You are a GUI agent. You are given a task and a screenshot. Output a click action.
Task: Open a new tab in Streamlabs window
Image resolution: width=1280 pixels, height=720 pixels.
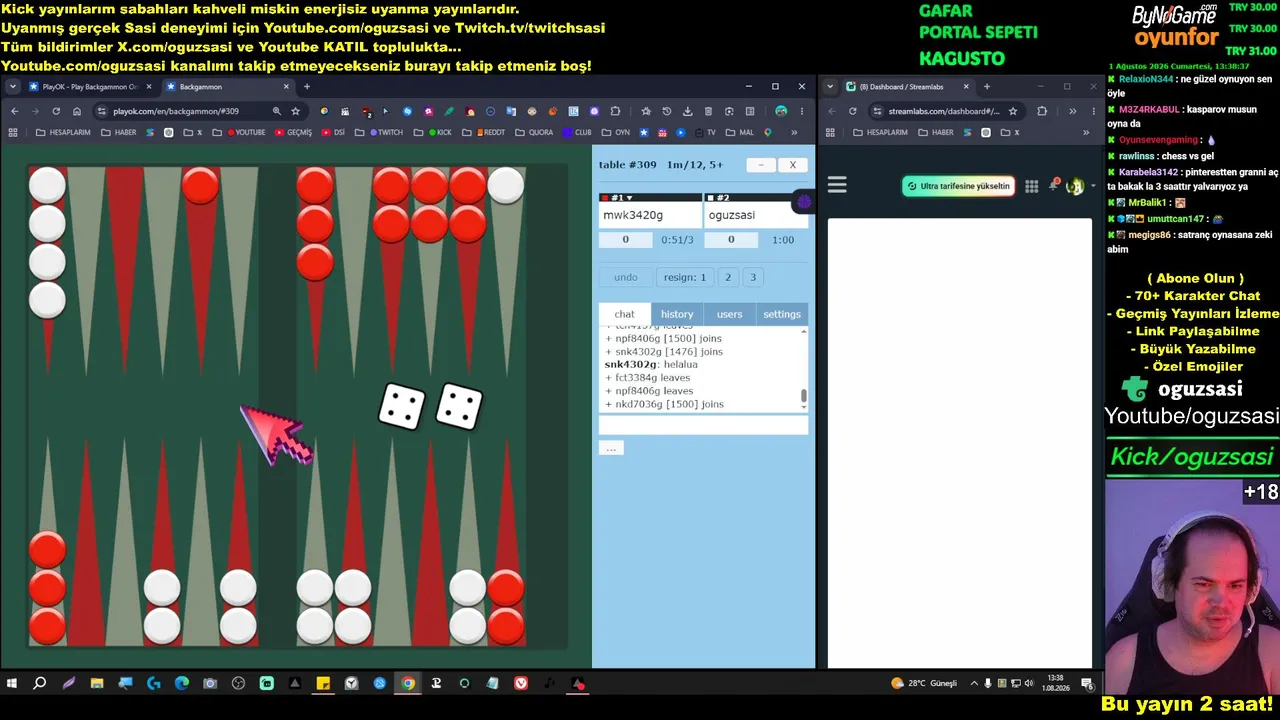(987, 87)
